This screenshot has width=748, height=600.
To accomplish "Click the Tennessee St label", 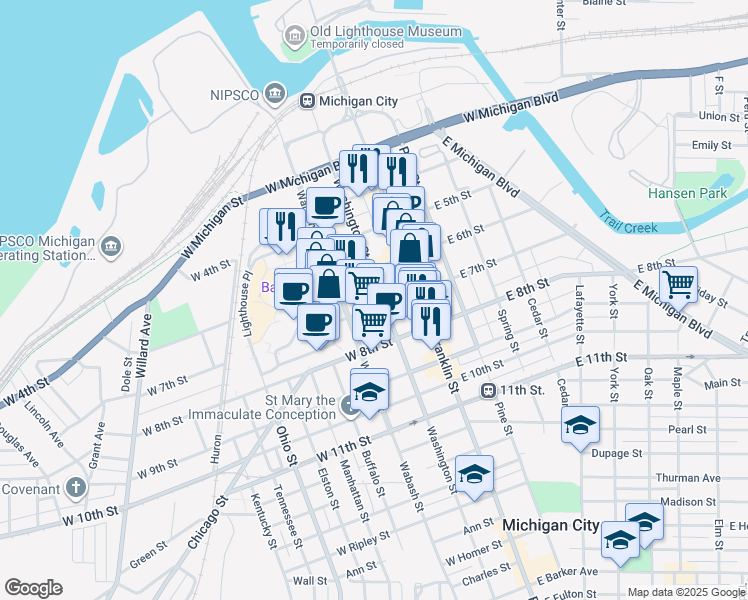I will click(x=288, y=517).
